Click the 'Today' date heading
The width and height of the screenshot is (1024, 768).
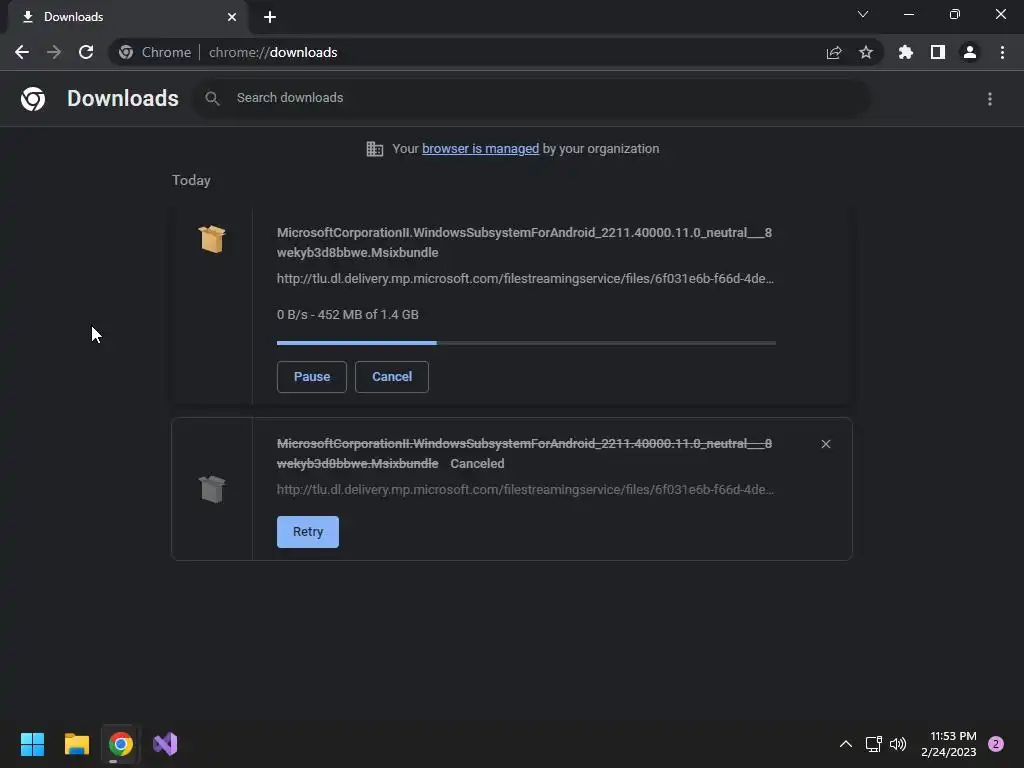[191, 180]
